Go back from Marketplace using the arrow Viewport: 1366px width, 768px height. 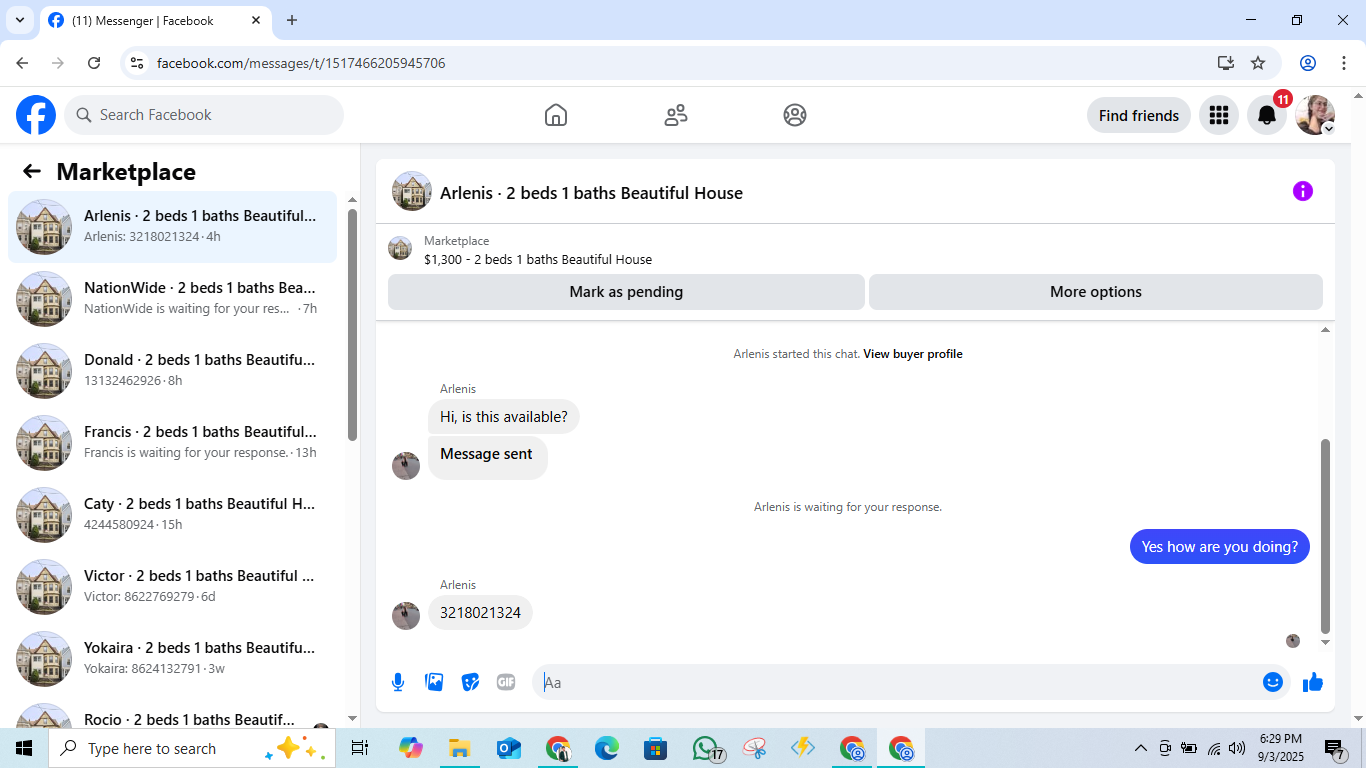pos(32,171)
